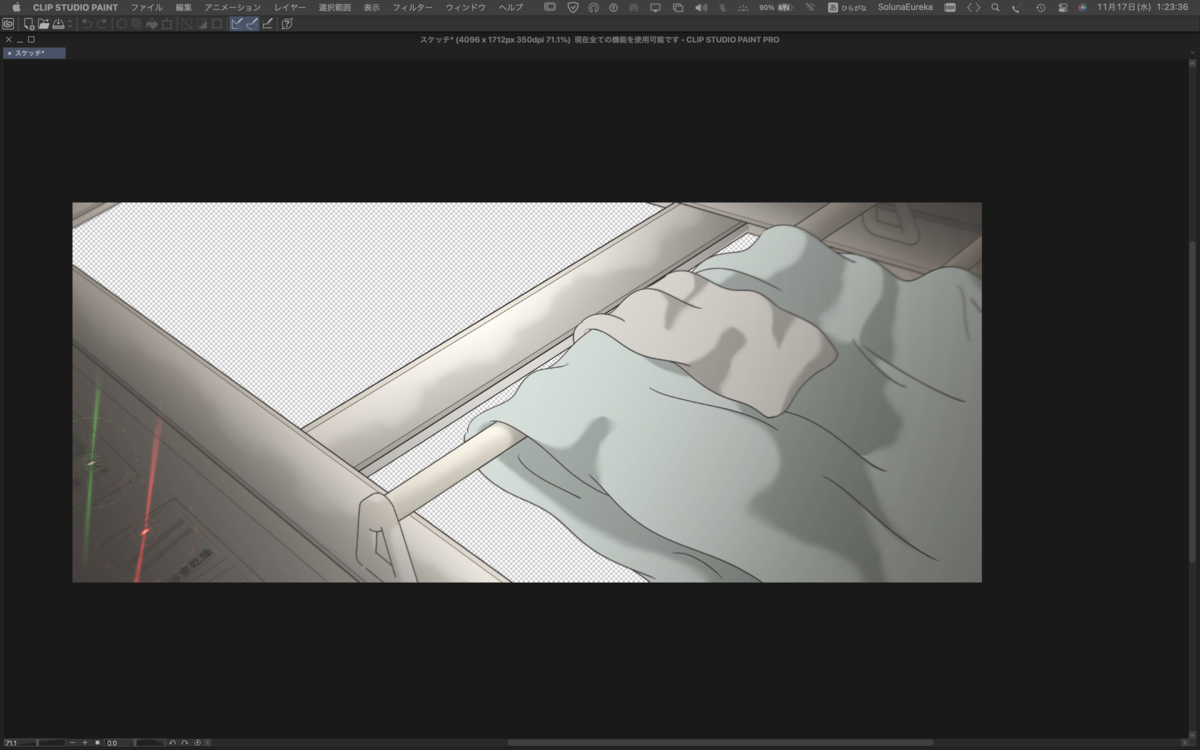Rotate canvas left with the status bar icon
This screenshot has width=1200, height=750.
[x=173, y=743]
